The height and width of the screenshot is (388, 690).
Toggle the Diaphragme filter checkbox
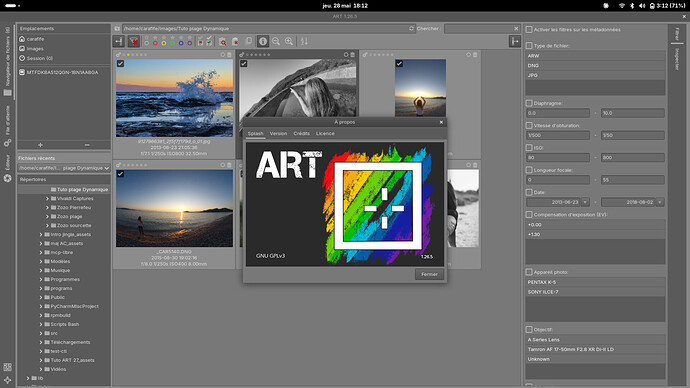[x=529, y=103]
